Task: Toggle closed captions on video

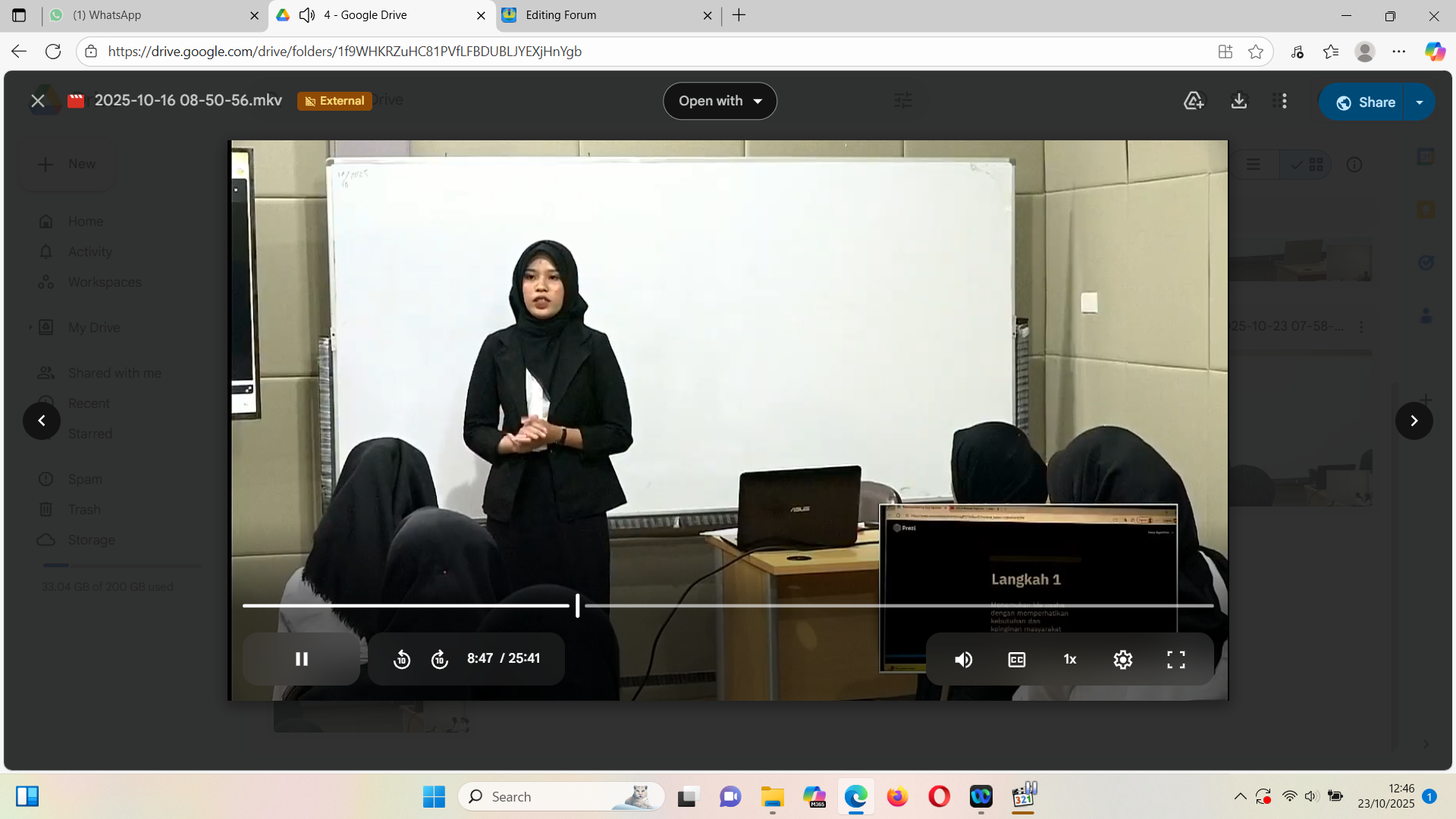Action: [1016, 660]
